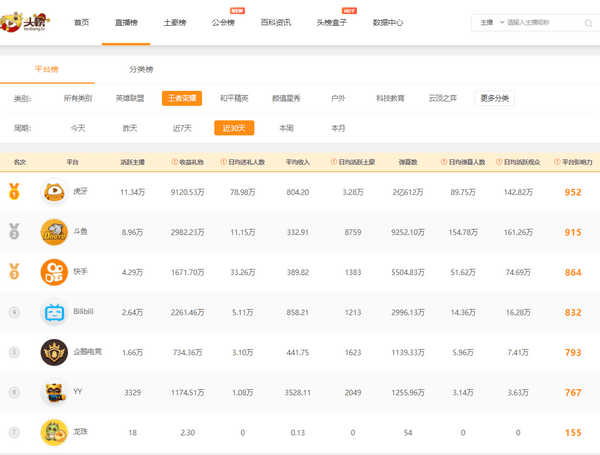
Task: Click the 企鹅电竞 platform logo icon
Action: 54,352
